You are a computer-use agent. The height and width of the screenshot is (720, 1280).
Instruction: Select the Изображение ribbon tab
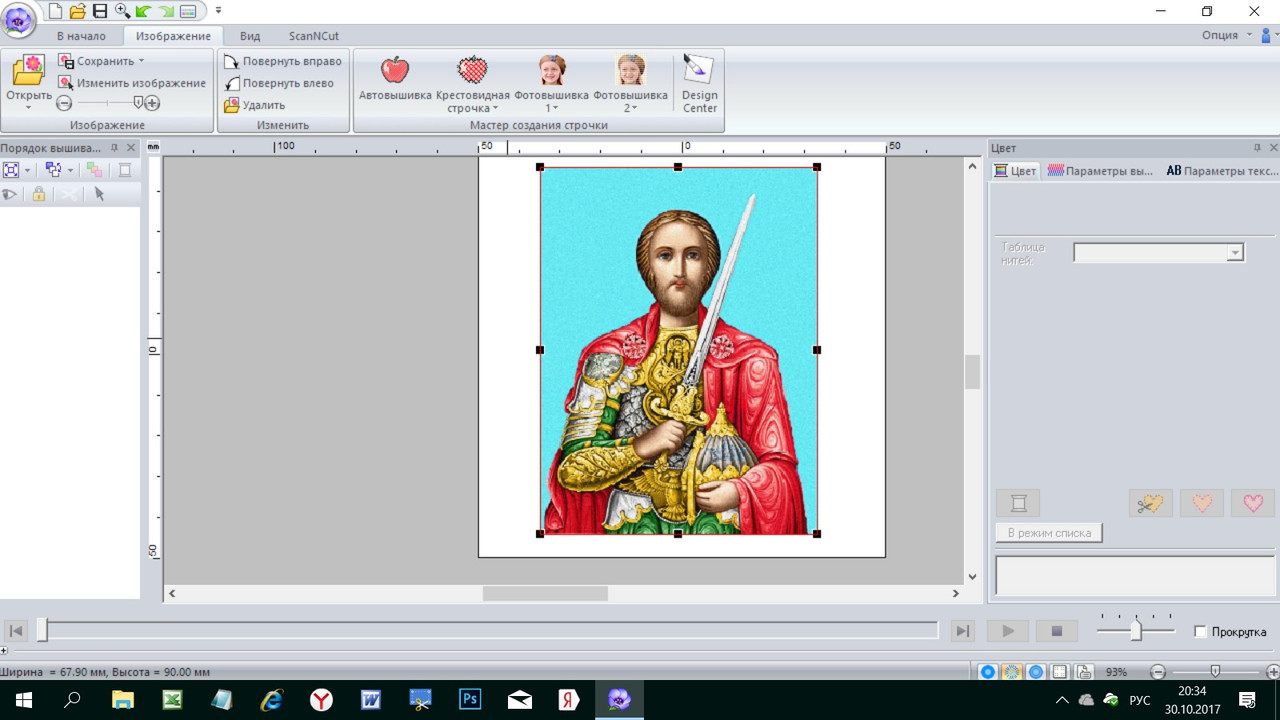click(x=173, y=36)
